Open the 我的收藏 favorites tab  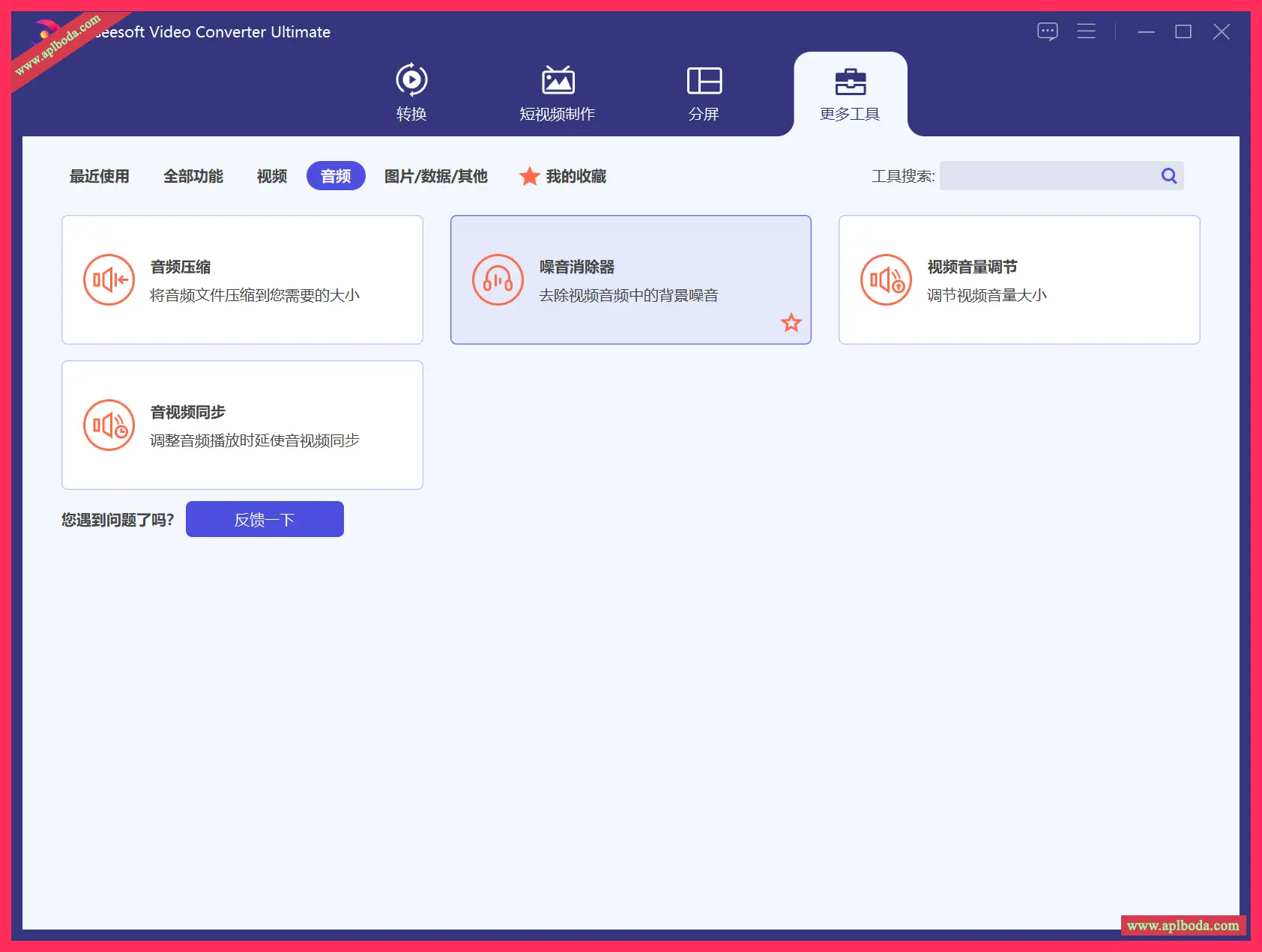click(x=564, y=176)
